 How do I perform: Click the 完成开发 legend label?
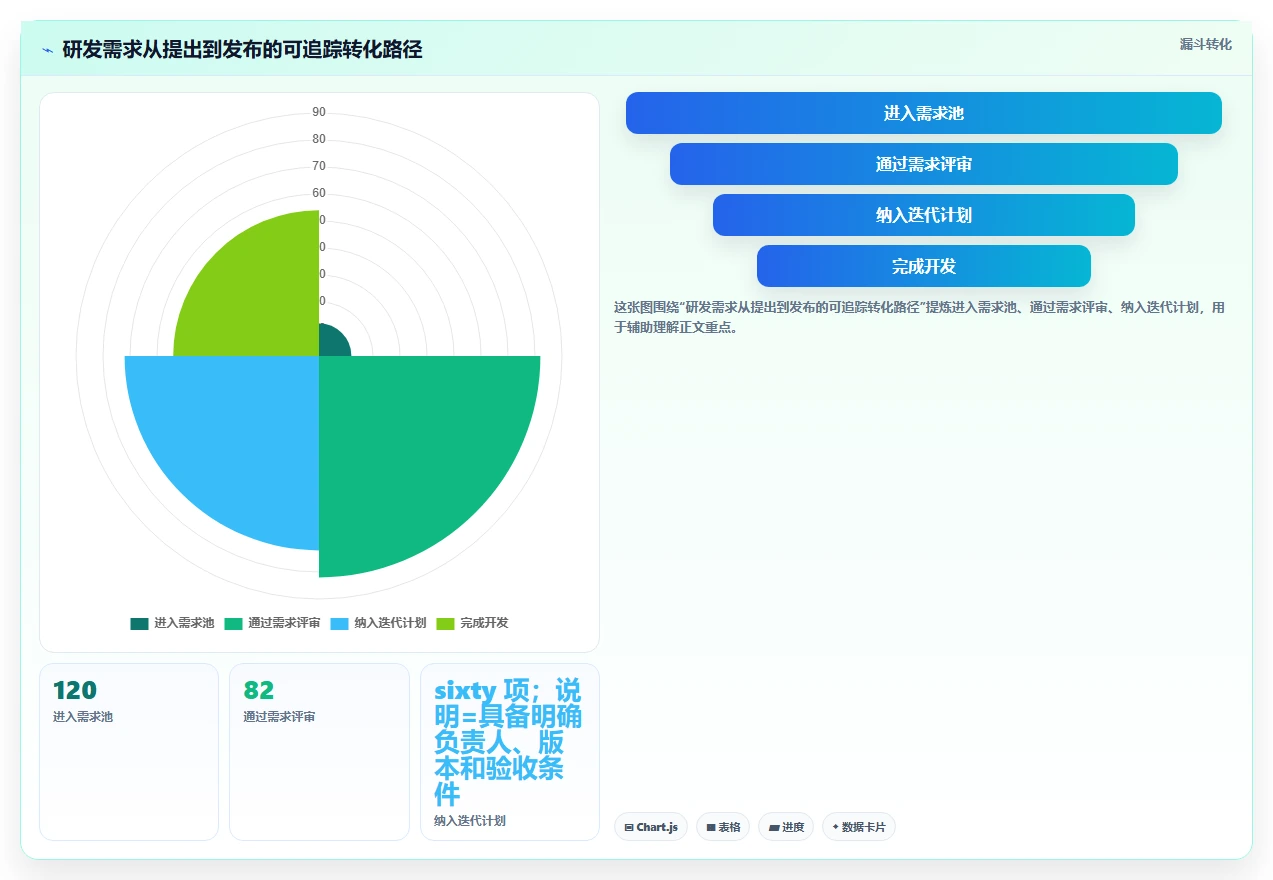[484, 623]
